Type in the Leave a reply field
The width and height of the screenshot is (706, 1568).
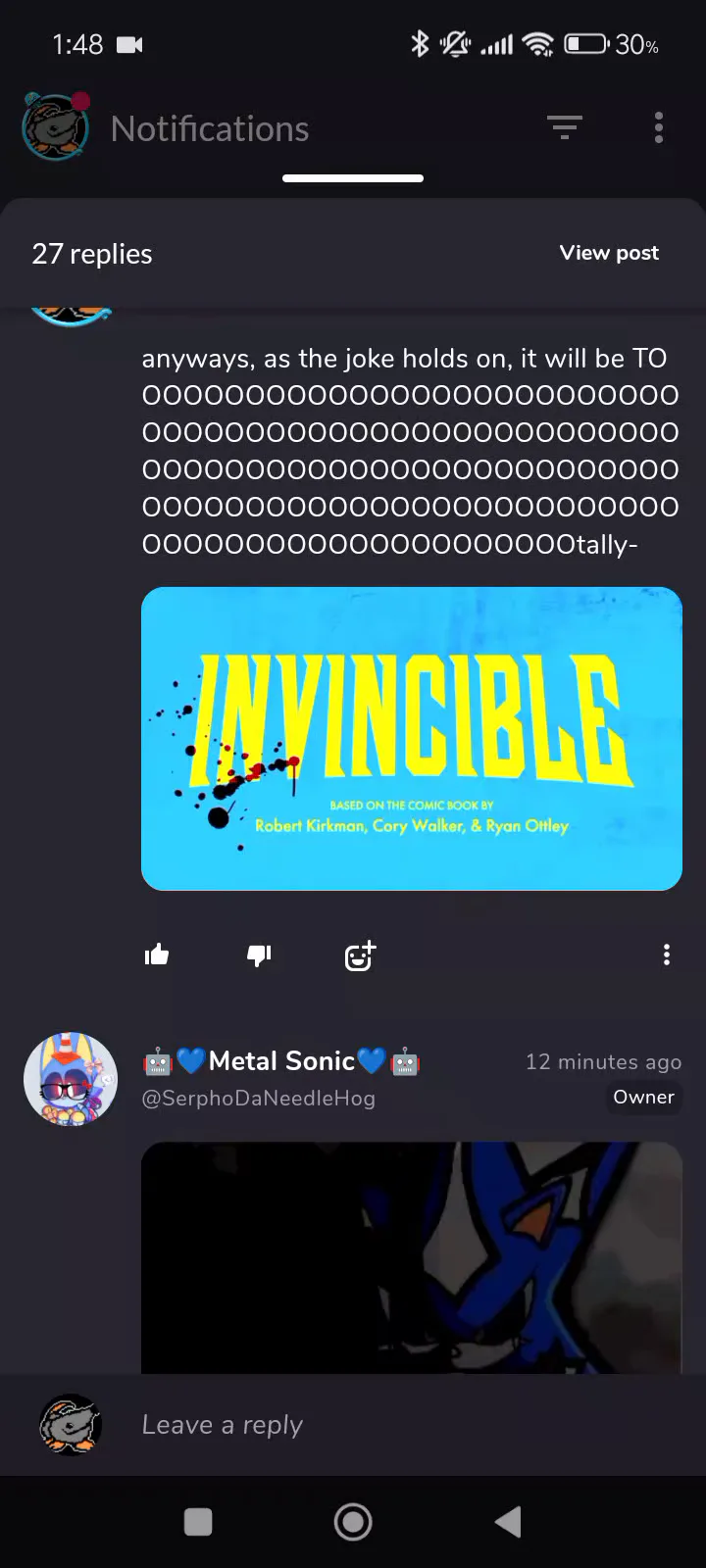point(392,1425)
